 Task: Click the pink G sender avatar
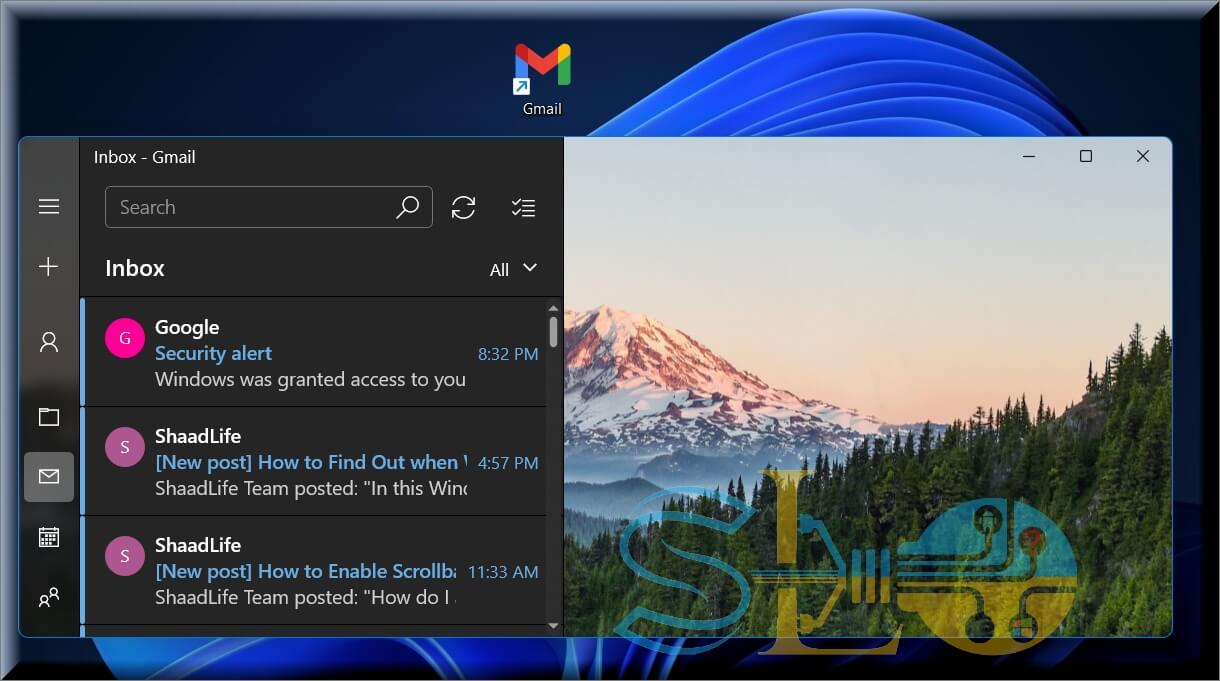click(x=125, y=338)
